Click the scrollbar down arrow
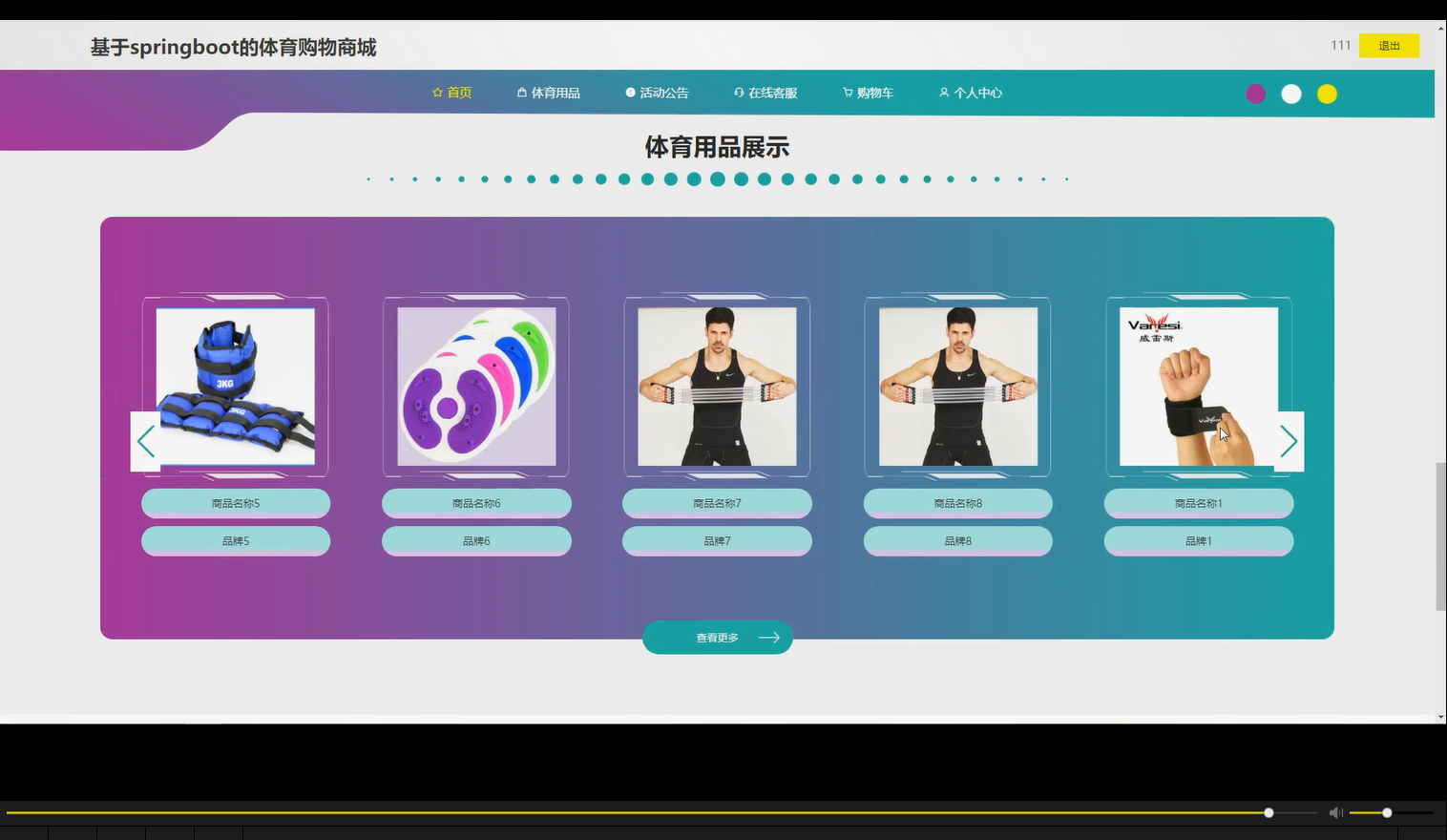This screenshot has width=1447, height=840. (1440, 717)
